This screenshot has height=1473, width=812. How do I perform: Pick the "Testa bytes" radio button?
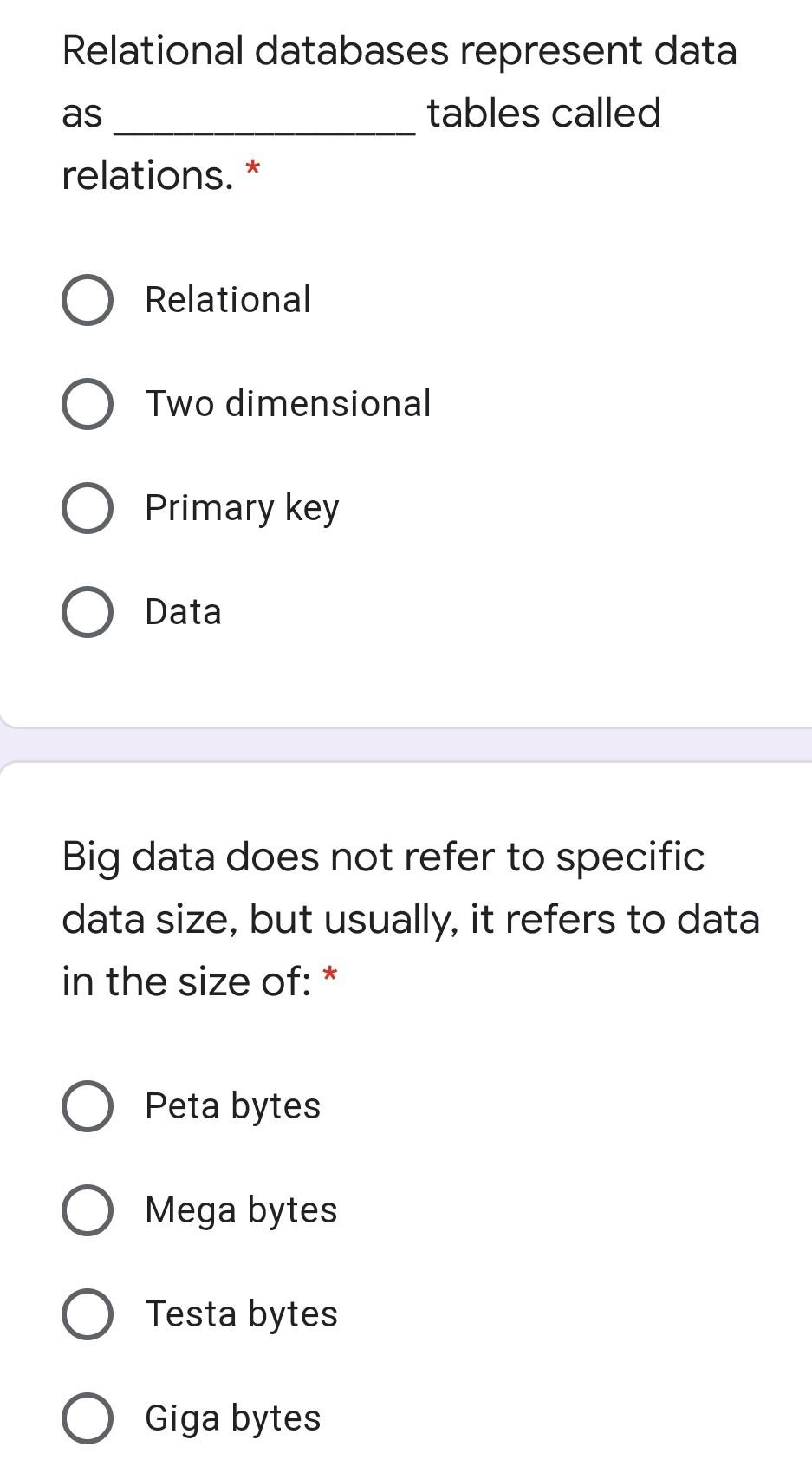(x=88, y=1314)
